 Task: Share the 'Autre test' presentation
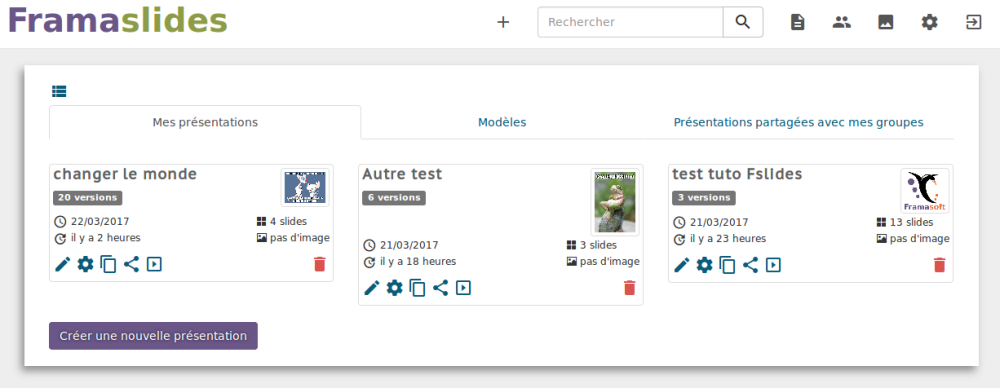point(441,288)
